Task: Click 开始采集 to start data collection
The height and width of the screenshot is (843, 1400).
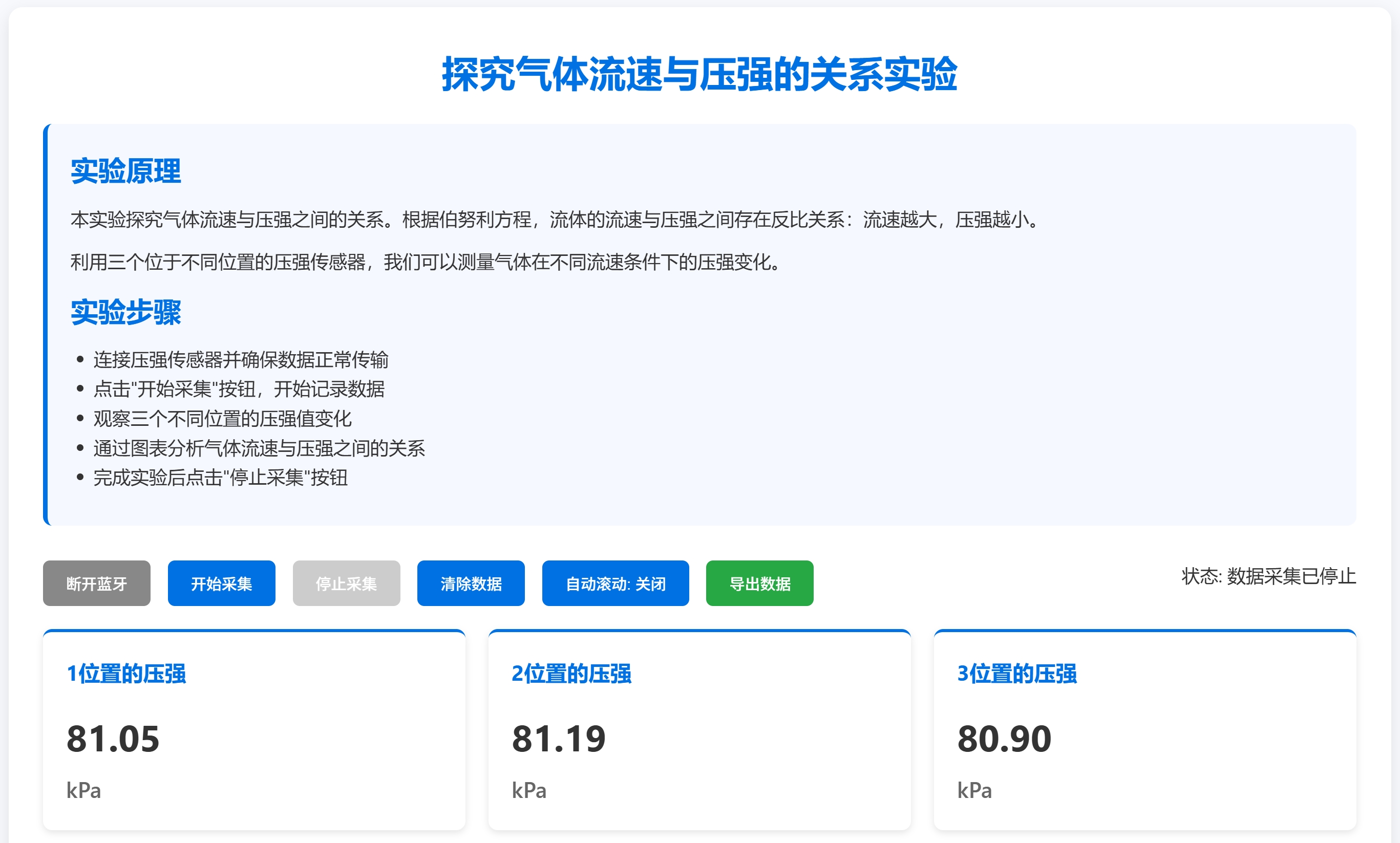Action: click(x=221, y=583)
